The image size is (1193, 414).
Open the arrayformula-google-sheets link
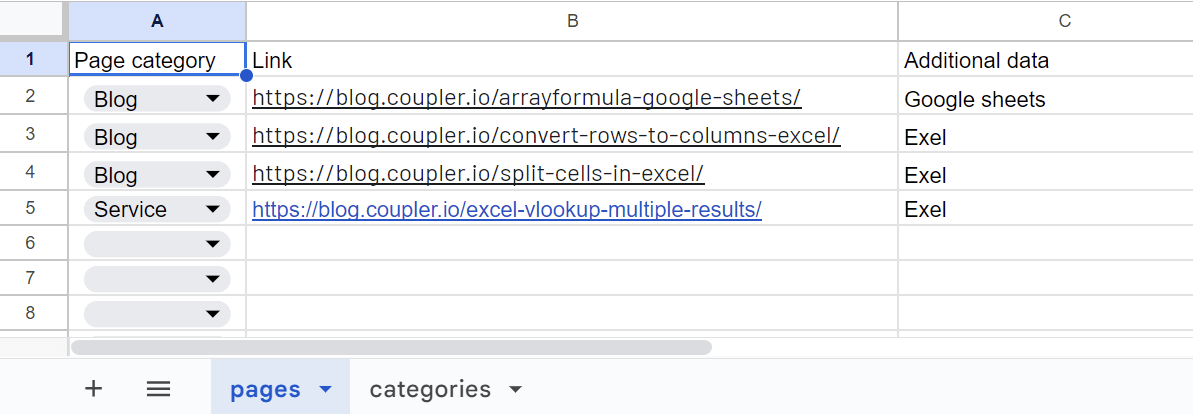pyautogui.click(x=527, y=97)
